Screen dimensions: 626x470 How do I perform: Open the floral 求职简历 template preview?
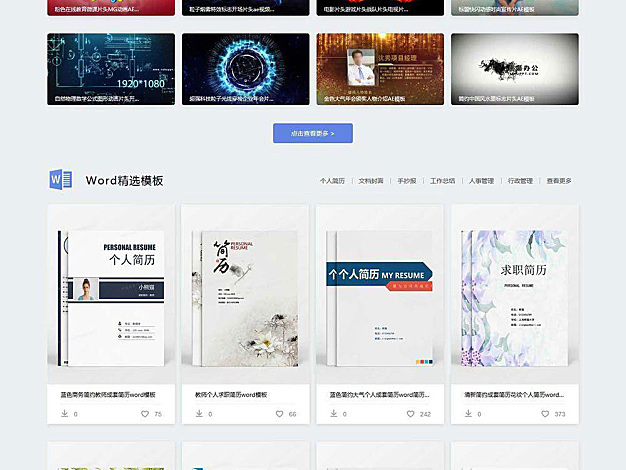(515, 295)
